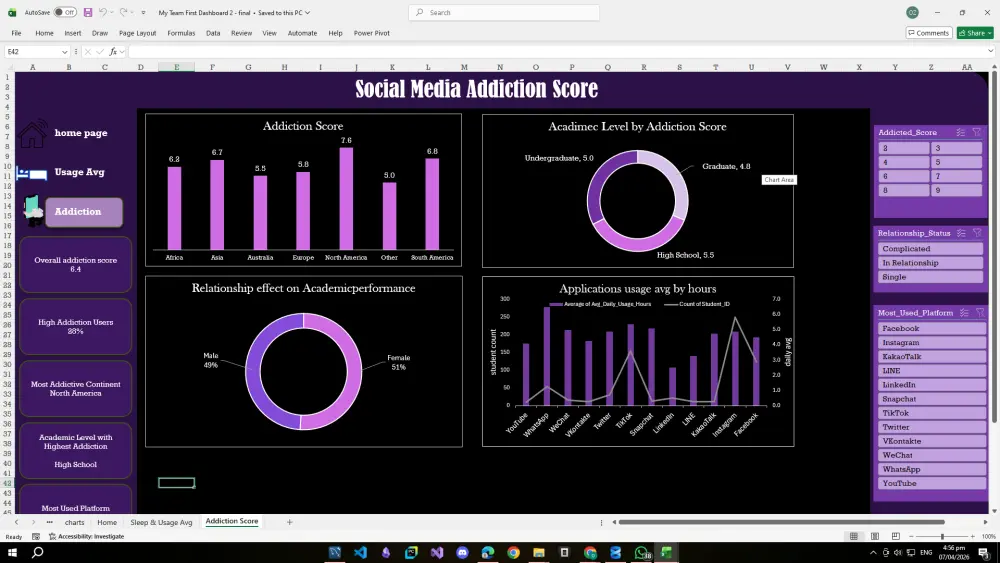The height and width of the screenshot is (563, 1000).
Task: Click the Comments button
Action: [x=929, y=33]
